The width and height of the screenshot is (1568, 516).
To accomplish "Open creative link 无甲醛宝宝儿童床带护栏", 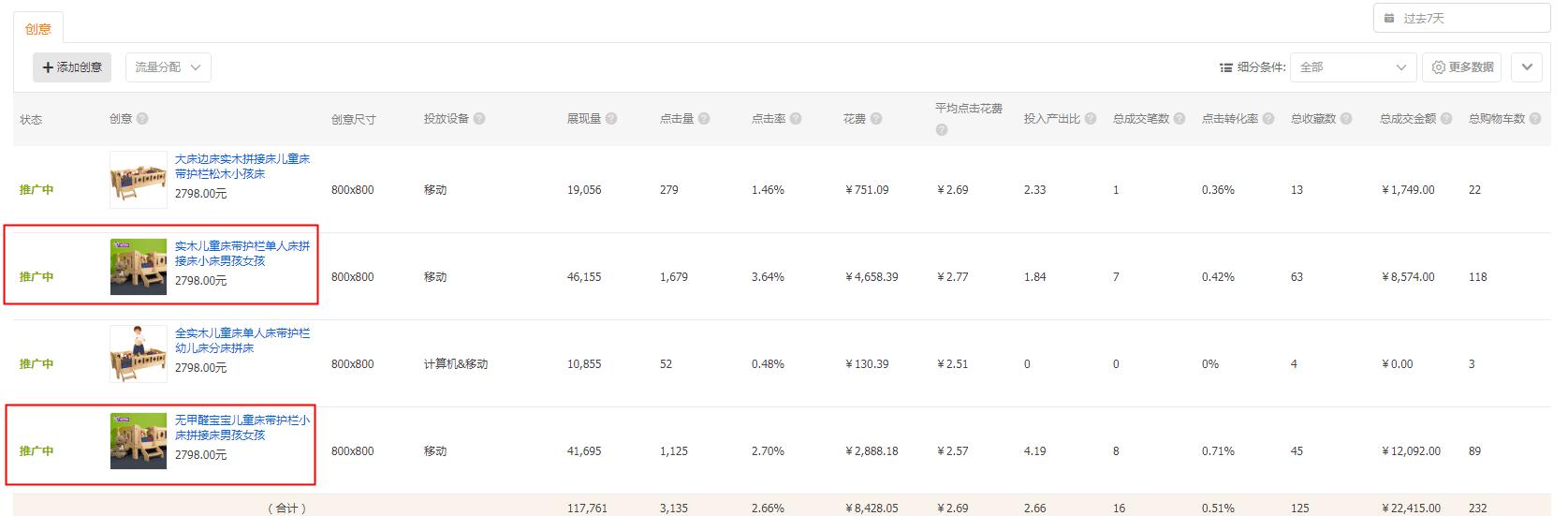I will point(242,428).
